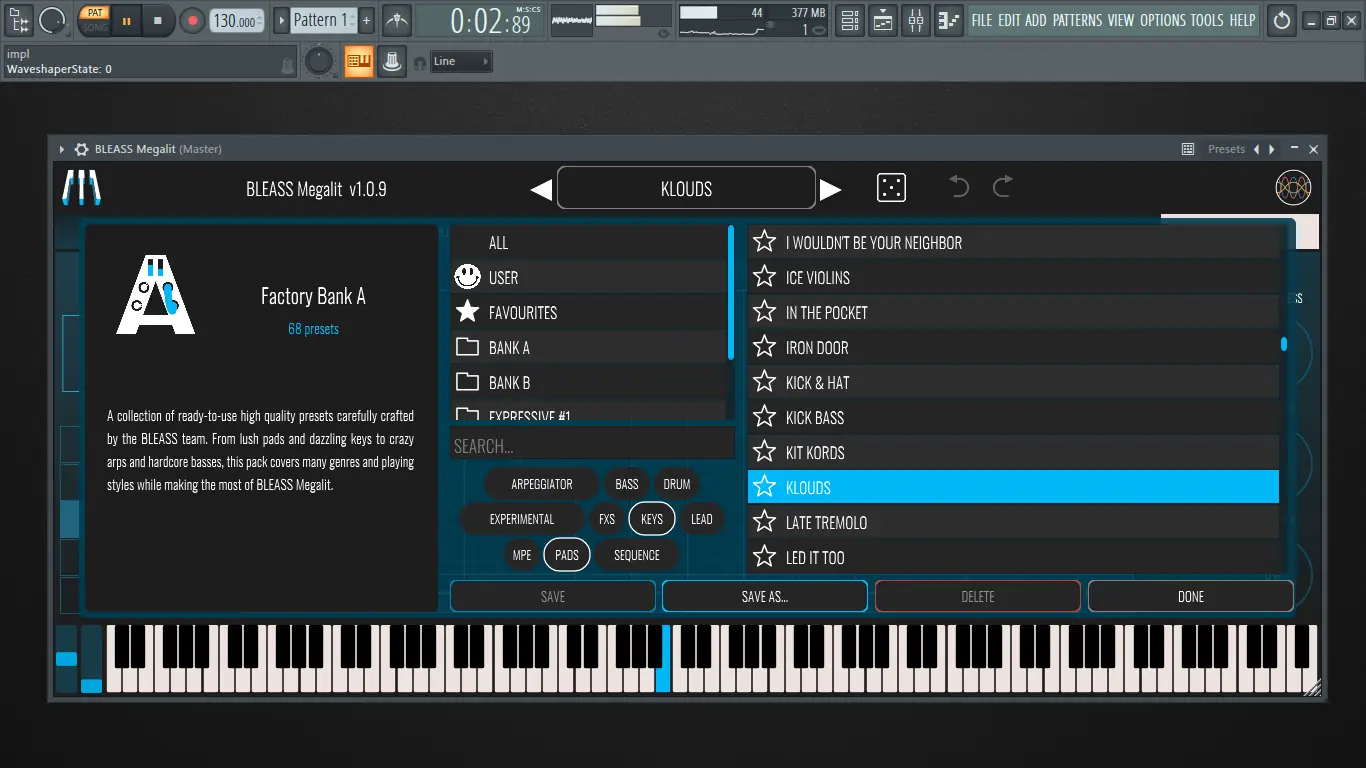Toggle the DRUM tag filter
The height and width of the screenshot is (768, 1366).
coord(677,484)
